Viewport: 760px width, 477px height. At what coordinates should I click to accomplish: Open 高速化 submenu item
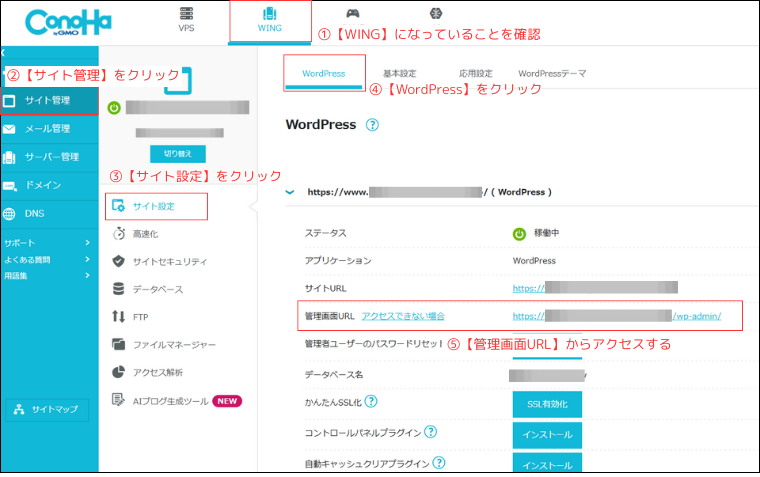click(x=145, y=234)
